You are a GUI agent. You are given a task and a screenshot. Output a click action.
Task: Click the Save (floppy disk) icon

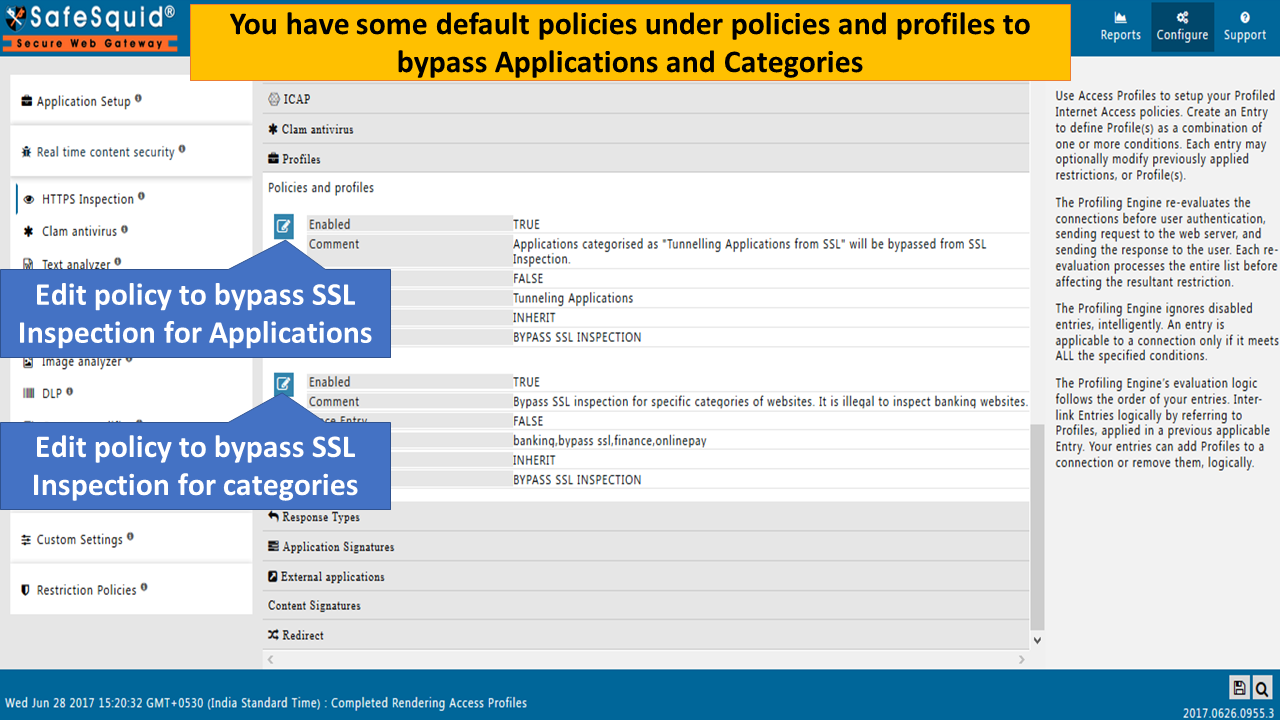pos(1239,688)
